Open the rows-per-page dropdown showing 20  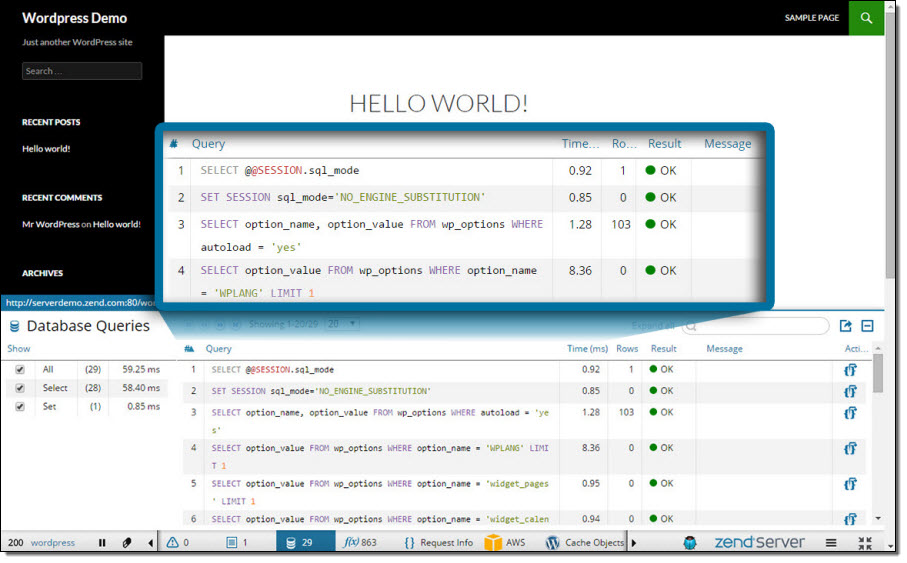point(342,324)
